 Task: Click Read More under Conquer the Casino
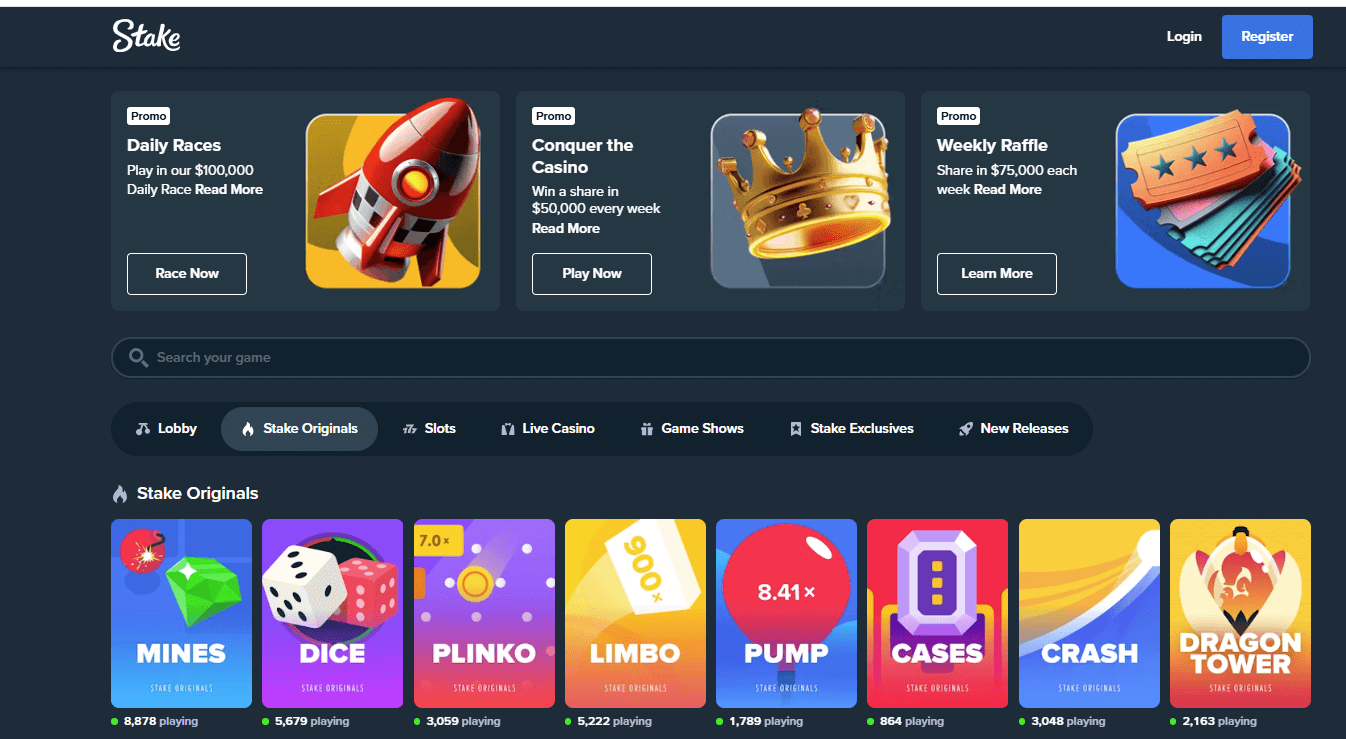pos(566,228)
